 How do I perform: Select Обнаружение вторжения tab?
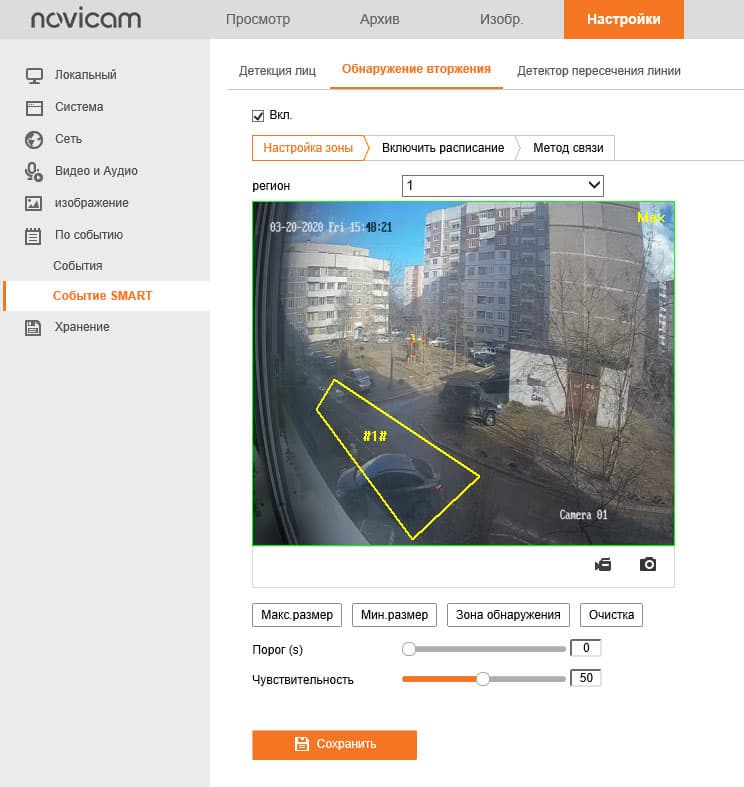tap(416, 69)
